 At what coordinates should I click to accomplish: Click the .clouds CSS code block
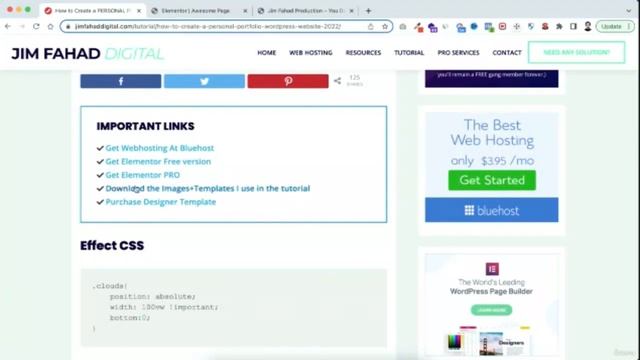[x=233, y=308]
